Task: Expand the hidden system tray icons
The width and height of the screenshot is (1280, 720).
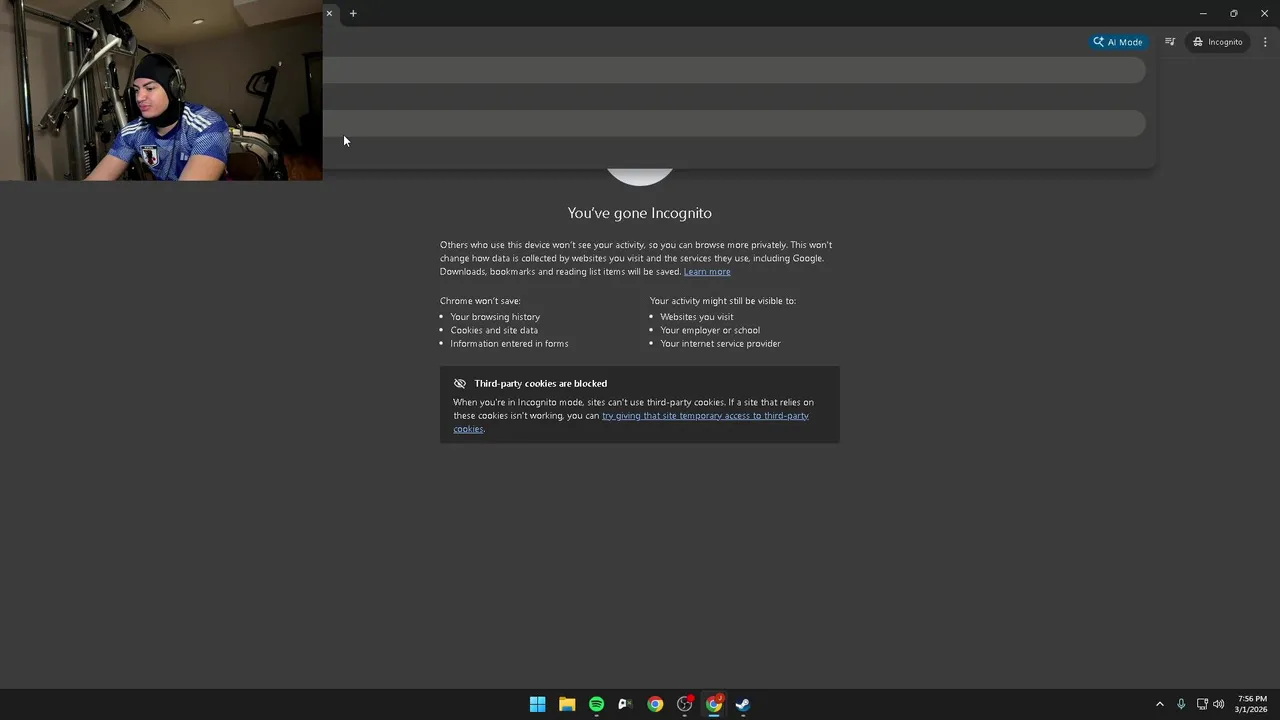Action: pos(1160,704)
